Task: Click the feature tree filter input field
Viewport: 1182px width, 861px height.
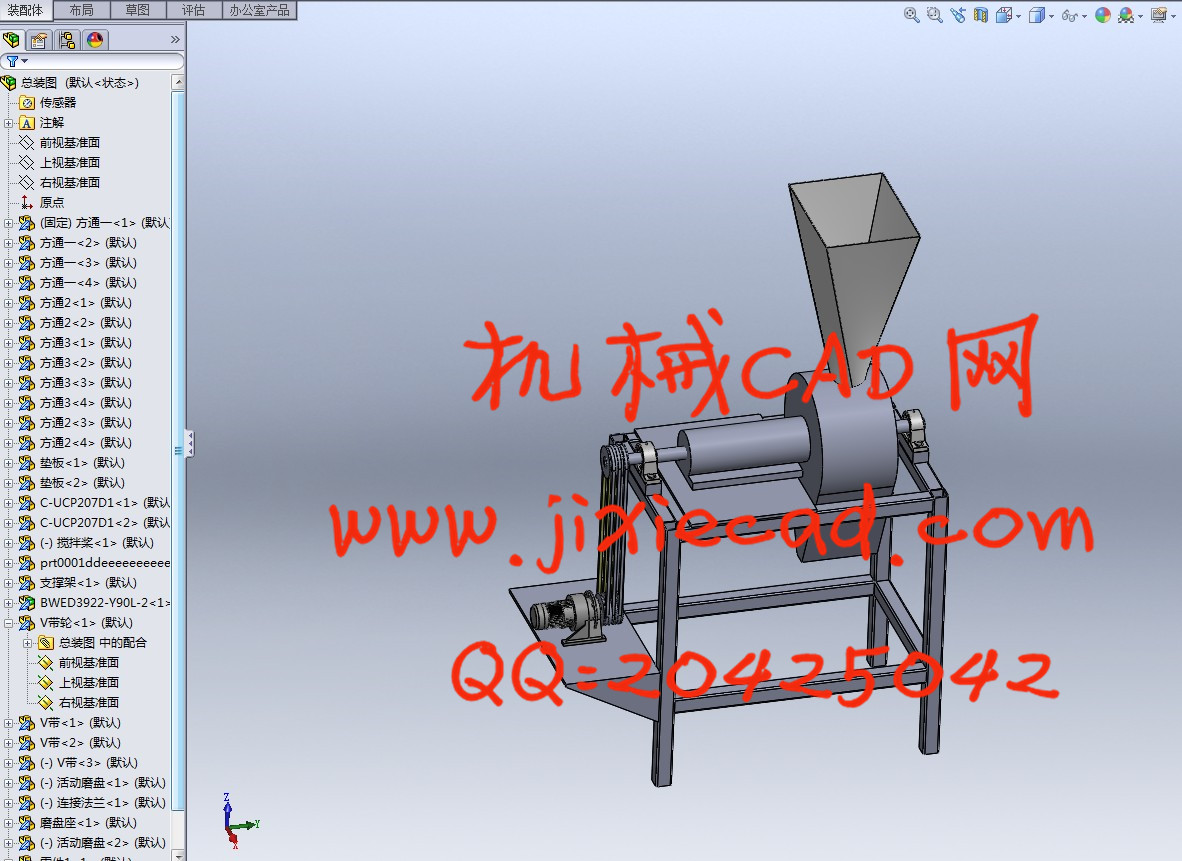Action: 100,62
